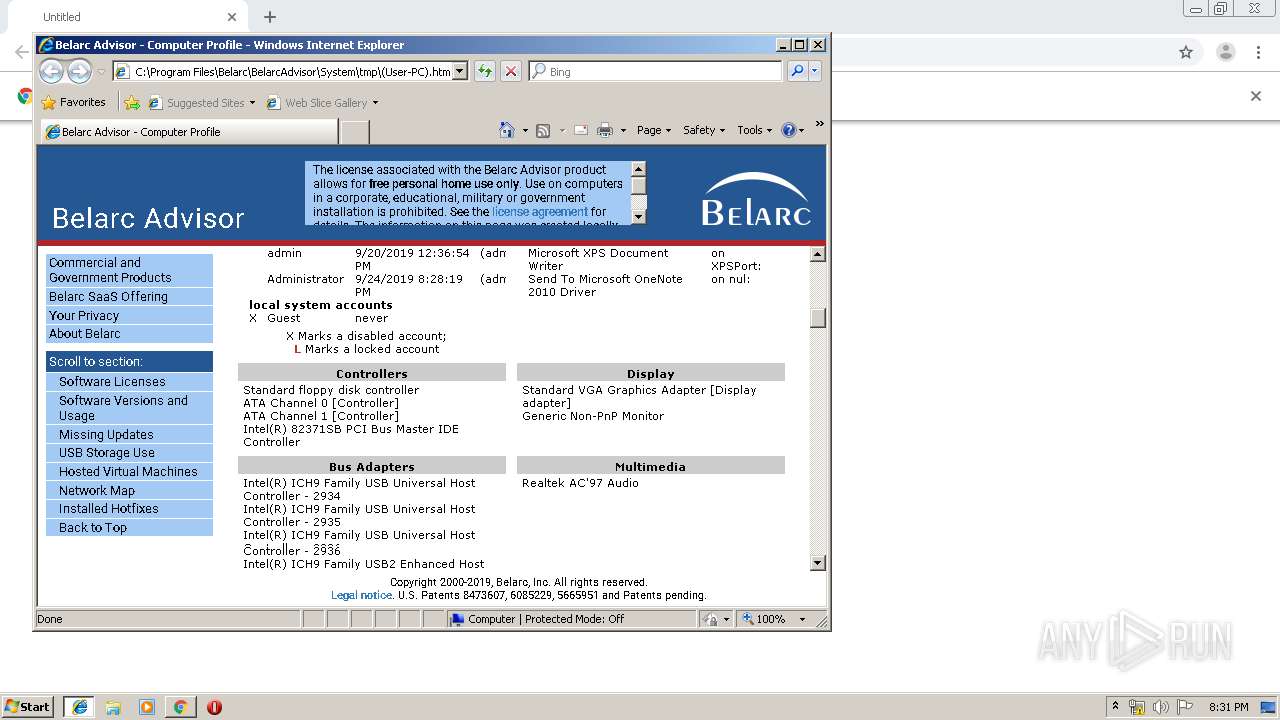Open the Start menu button
This screenshot has height=720, width=1280.
click(27, 707)
